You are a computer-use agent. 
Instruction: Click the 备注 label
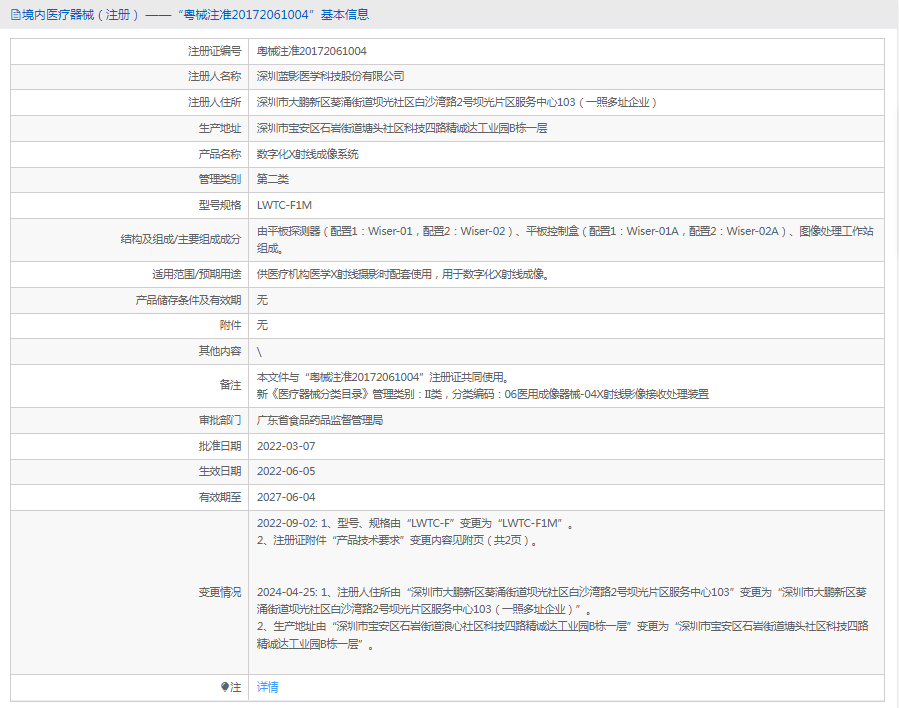point(230,385)
